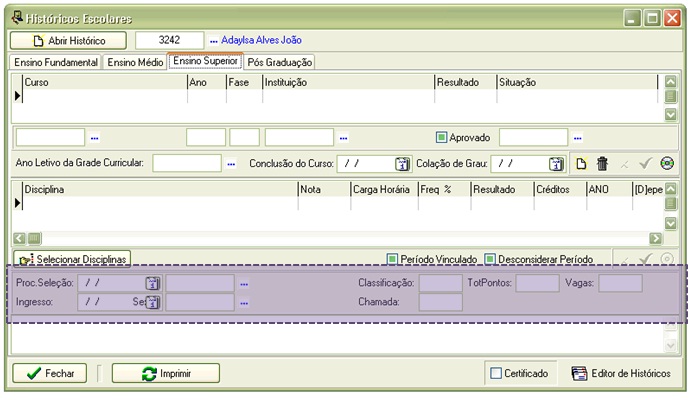The image size is (695, 400).
Task: Open calendar for Conclusão do Curso
Action: (x=402, y=163)
